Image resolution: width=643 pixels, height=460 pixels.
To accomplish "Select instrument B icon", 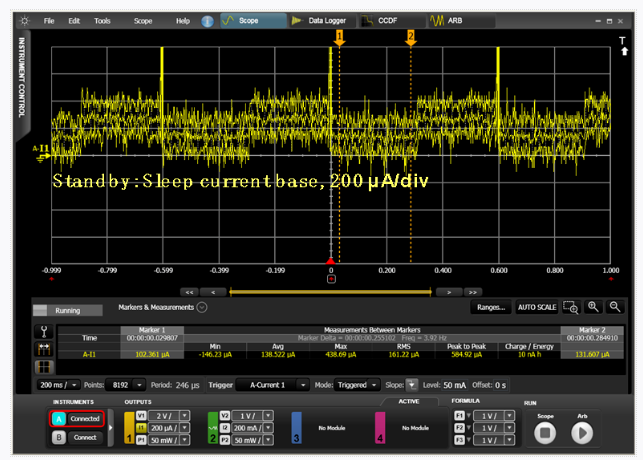I will (x=59, y=437).
